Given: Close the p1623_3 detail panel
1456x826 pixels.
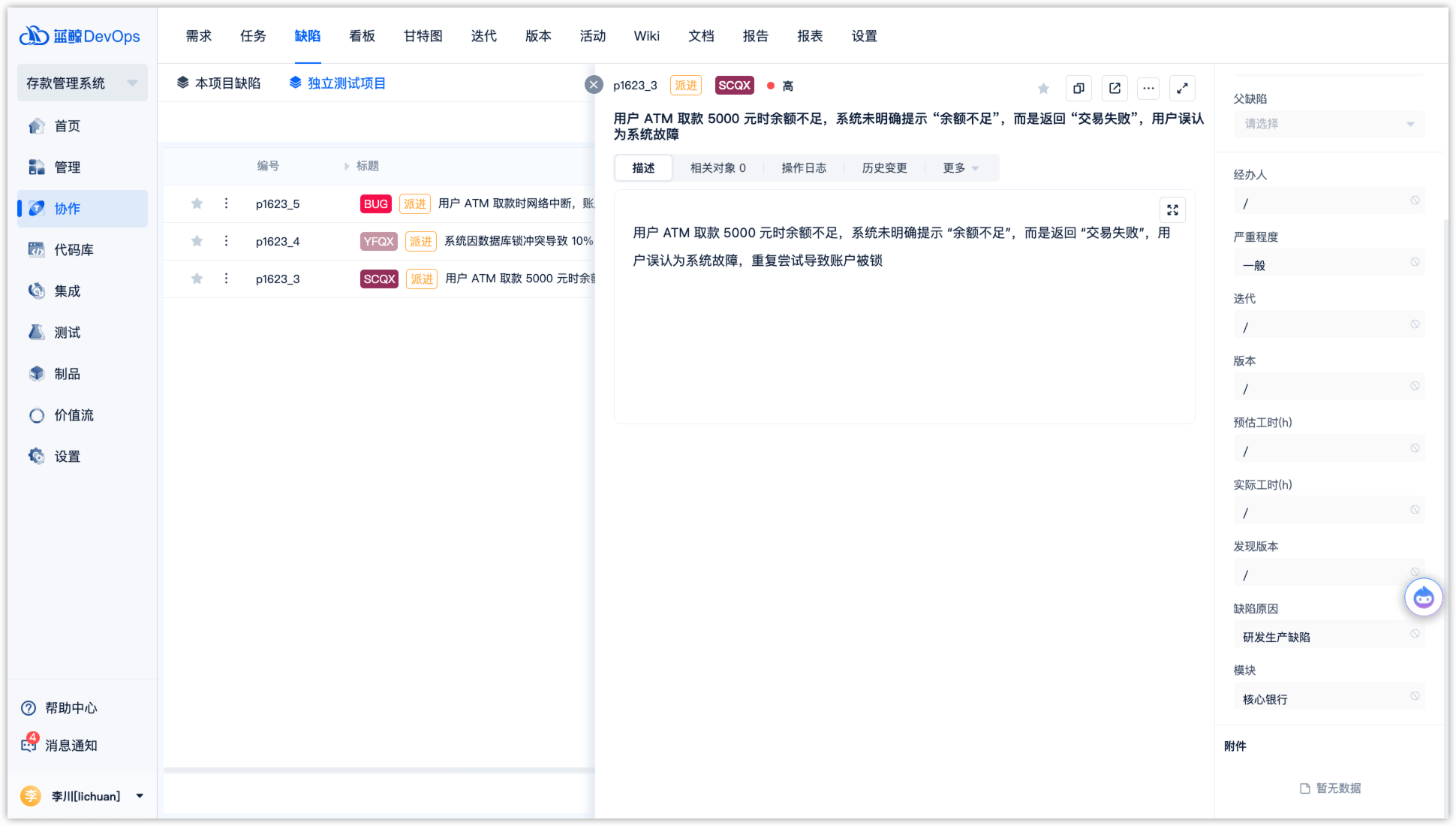Looking at the screenshot, I should pos(594,85).
